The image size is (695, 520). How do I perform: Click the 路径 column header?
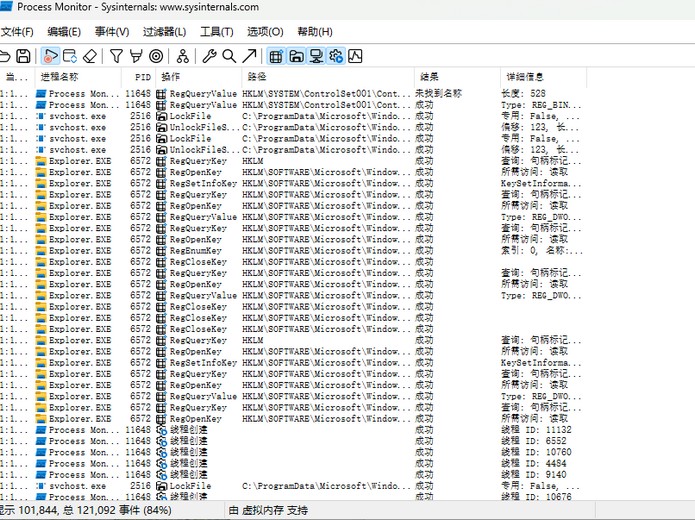point(257,77)
